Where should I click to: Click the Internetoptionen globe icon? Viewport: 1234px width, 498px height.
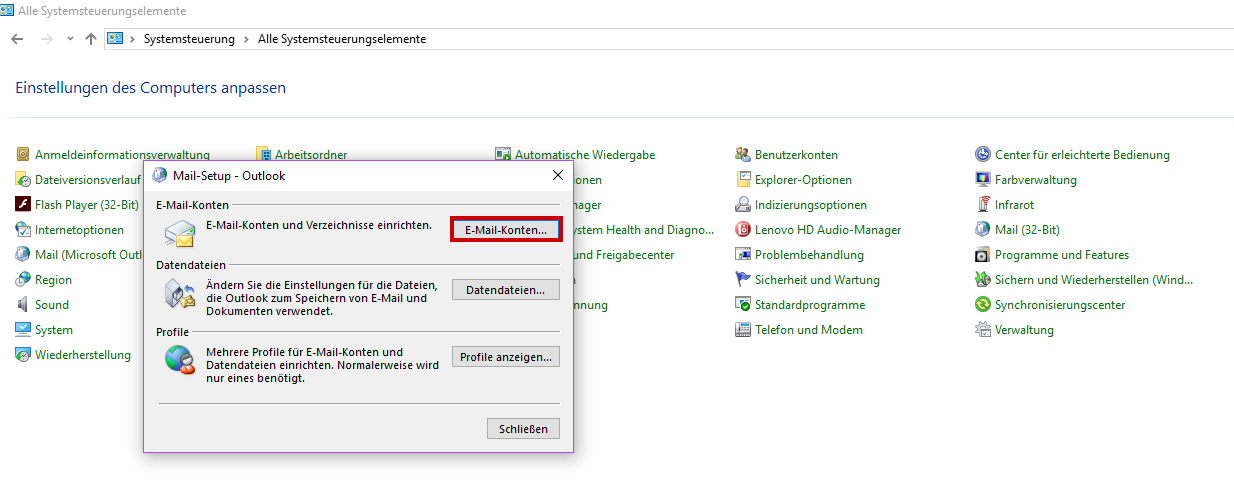click(x=23, y=230)
